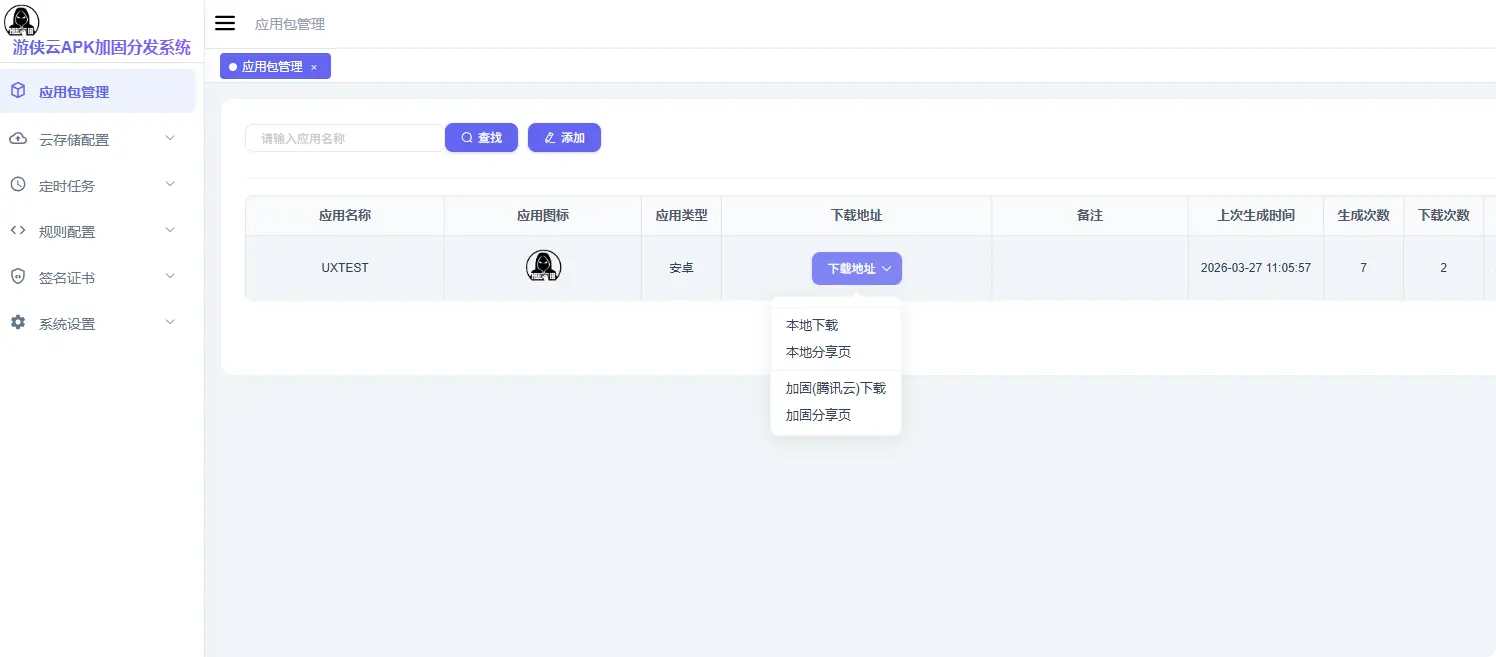
Task: Click the shield icon for 签名证书
Action: coord(18,277)
